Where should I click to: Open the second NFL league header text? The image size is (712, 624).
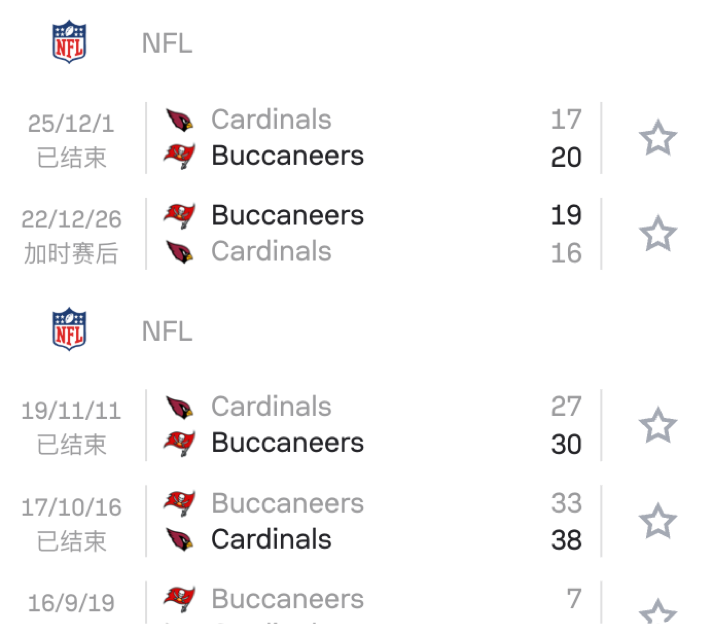coord(167,331)
